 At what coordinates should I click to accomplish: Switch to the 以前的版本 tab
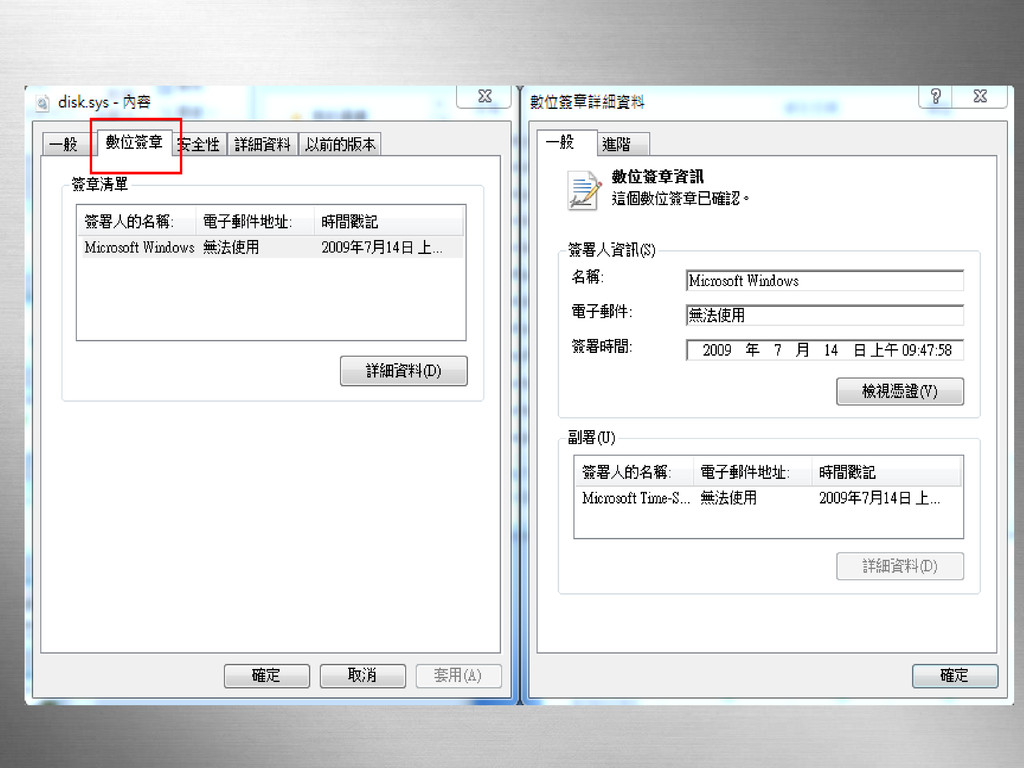tap(340, 144)
